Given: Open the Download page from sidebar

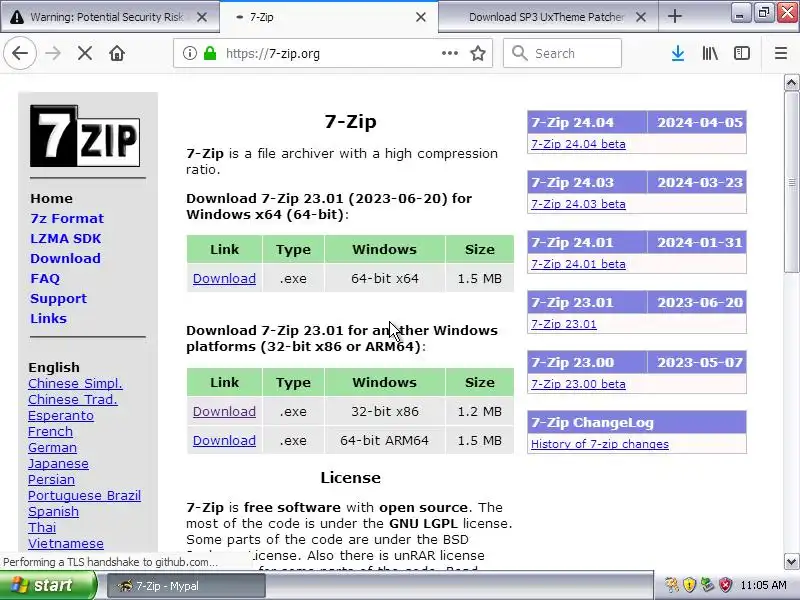Looking at the screenshot, I should pos(65,258).
